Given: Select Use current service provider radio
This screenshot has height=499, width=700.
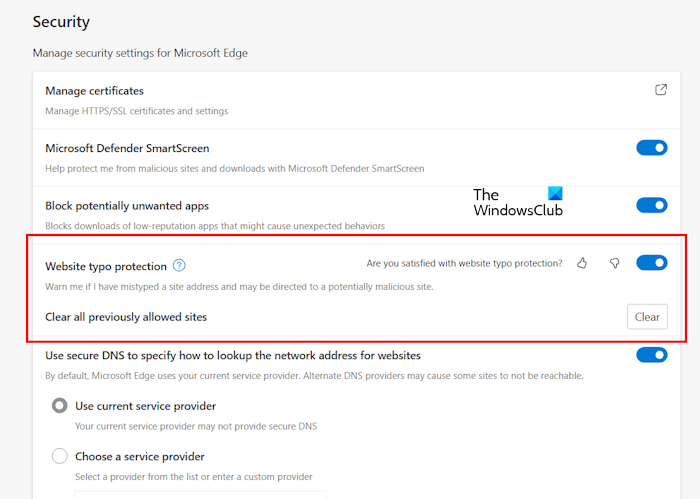Looking at the screenshot, I should [60, 406].
